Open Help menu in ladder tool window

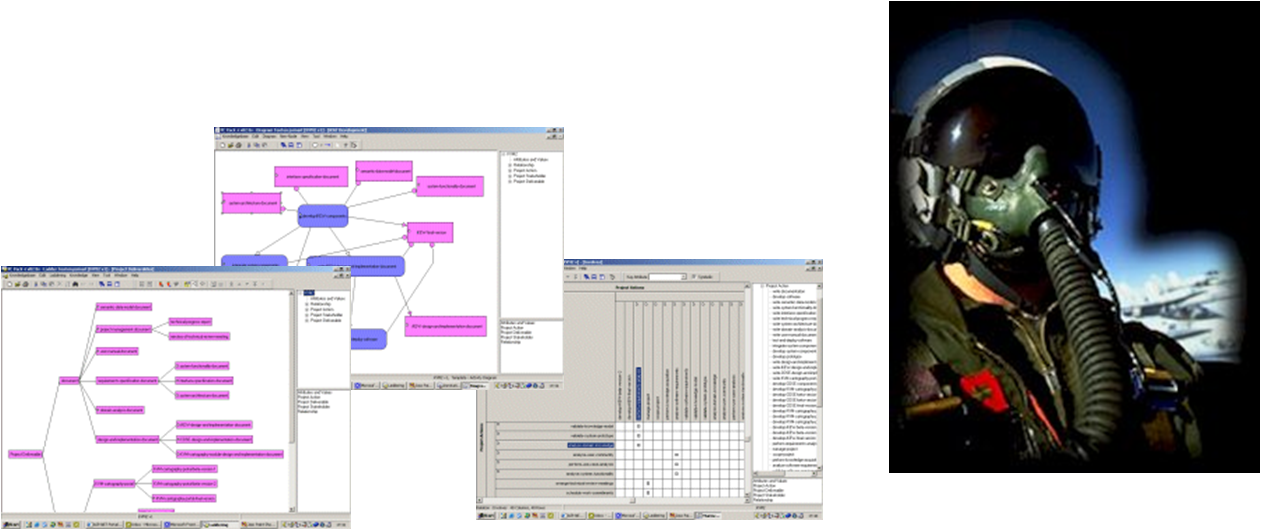pyautogui.click(x=135, y=275)
